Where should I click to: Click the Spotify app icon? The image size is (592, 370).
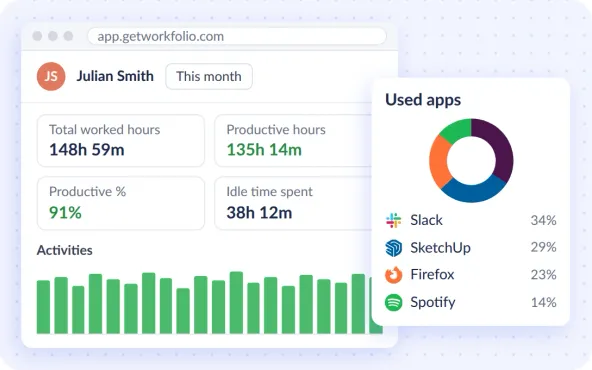coord(393,302)
